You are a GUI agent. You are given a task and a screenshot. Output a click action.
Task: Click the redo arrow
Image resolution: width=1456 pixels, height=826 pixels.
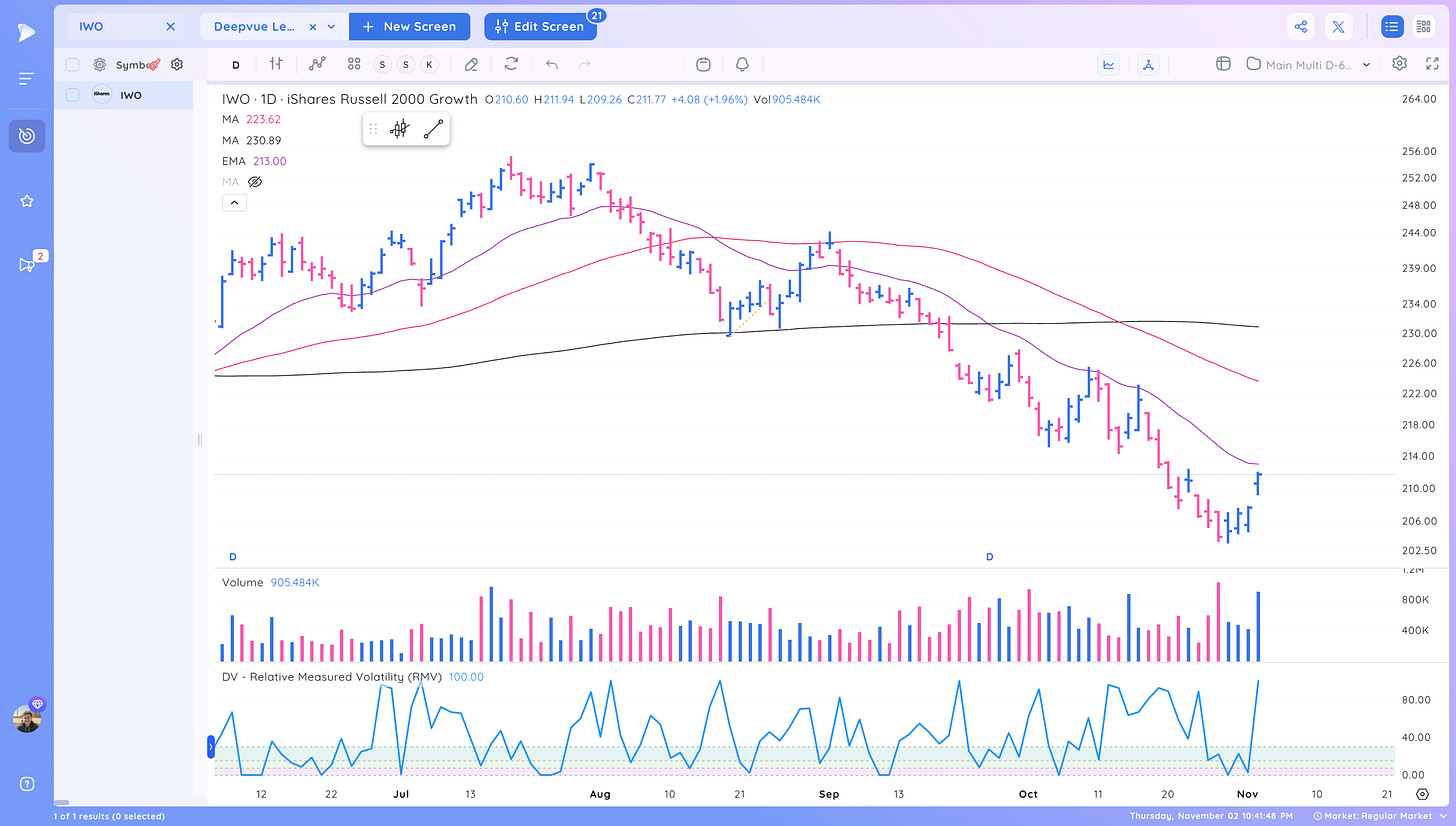(x=585, y=64)
